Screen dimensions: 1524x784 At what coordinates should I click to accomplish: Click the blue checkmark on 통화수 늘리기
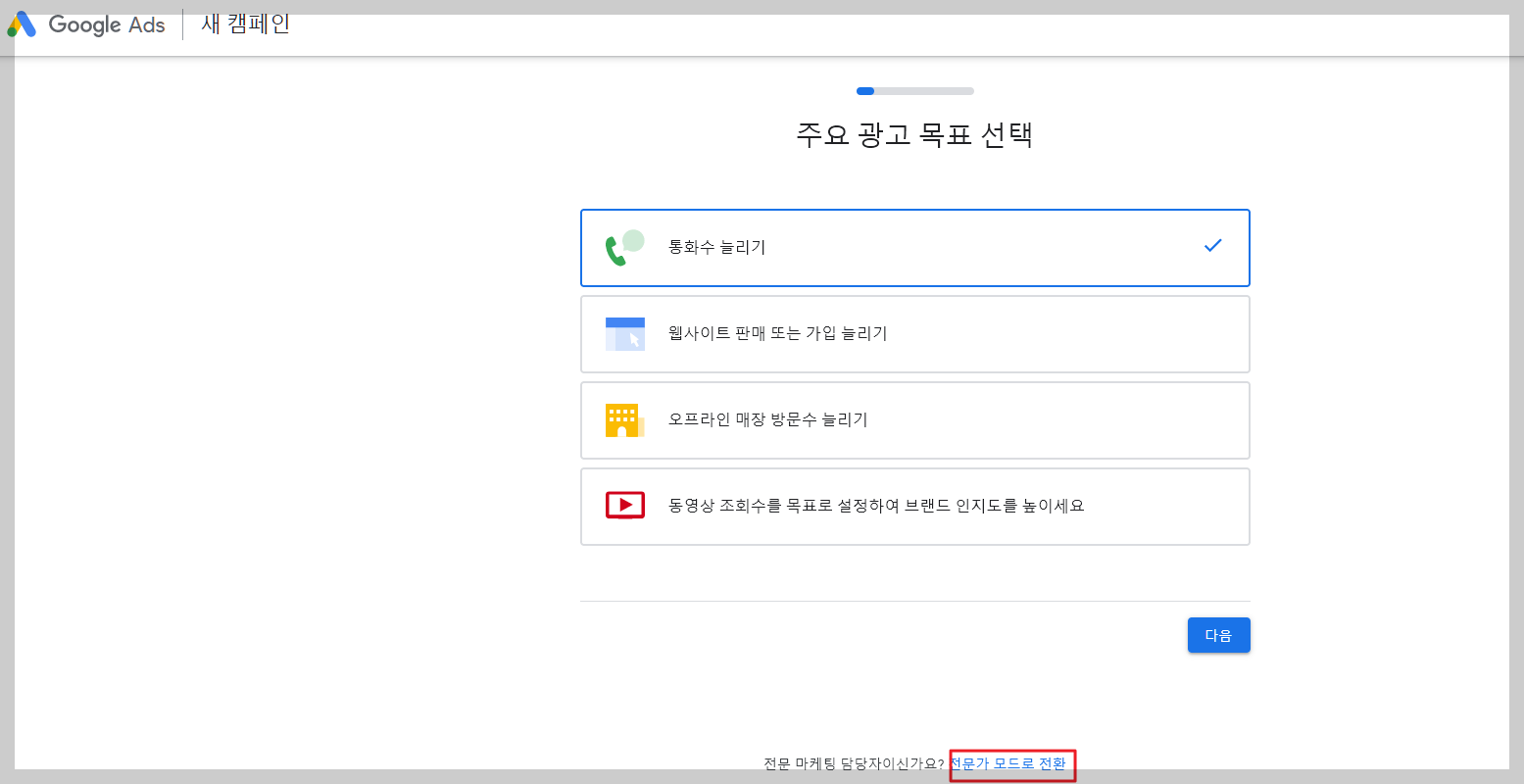[1212, 245]
